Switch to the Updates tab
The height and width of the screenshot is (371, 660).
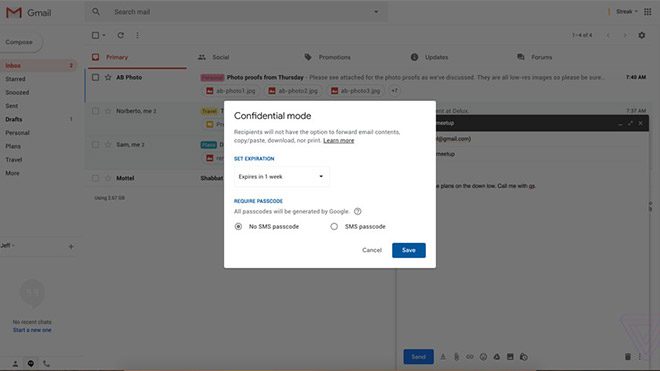[429, 57]
